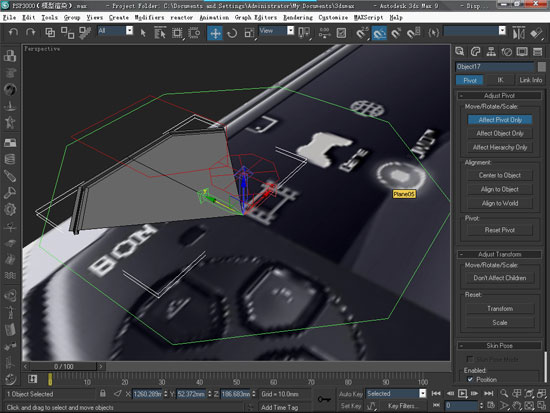Open the View reference coordinate dropdown

[x=290, y=31]
